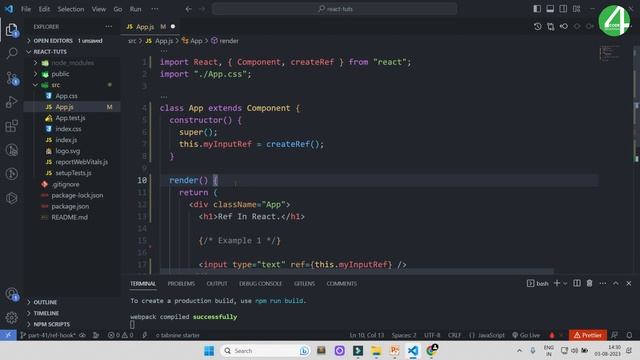Open the Manage gear settings icon
The width and height of the screenshot is (640, 360).
pos(11,317)
